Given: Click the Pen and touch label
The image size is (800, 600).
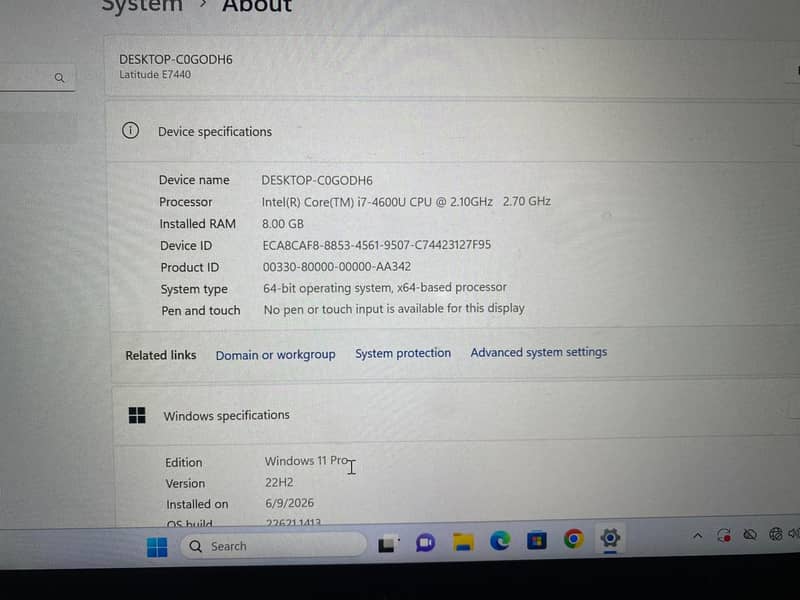Looking at the screenshot, I should 201,311.
